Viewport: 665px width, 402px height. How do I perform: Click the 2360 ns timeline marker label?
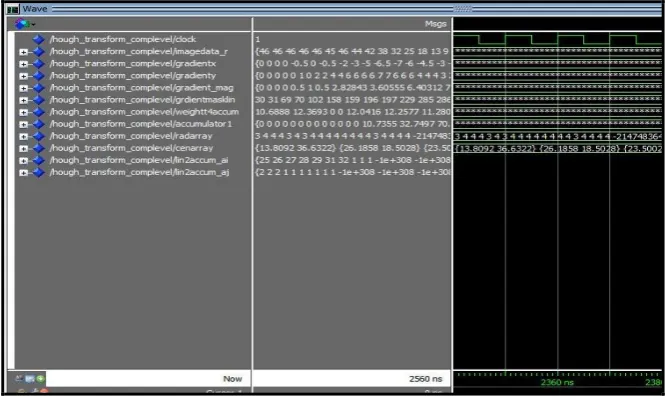(557, 382)
